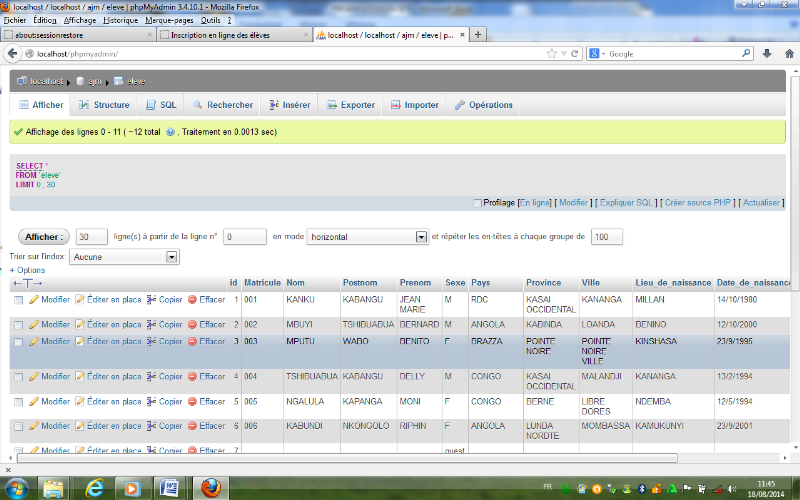Sort by the Province column header
Screen dimensions: 800x500
pyautogui.click(x=543, y=283)
